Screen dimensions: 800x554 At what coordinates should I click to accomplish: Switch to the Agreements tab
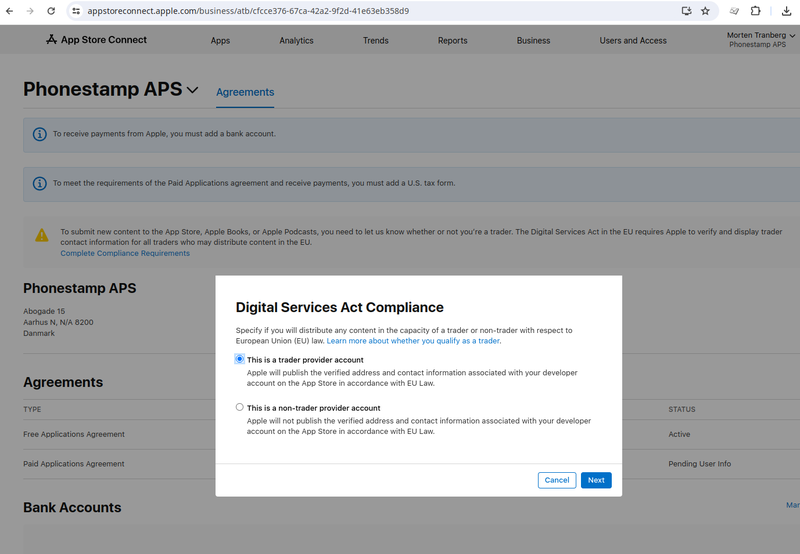245,92
